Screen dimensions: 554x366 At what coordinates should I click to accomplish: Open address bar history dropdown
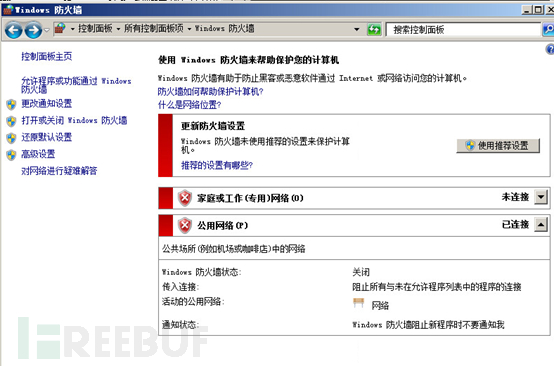point(356,29)
